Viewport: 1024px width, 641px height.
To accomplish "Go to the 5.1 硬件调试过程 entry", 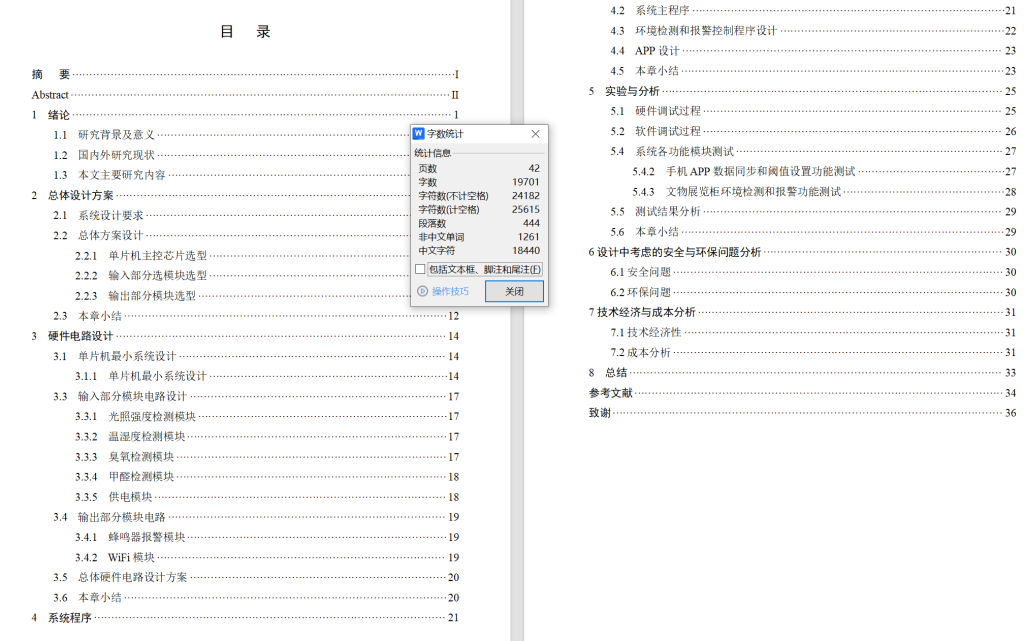I will pos(667,111).
